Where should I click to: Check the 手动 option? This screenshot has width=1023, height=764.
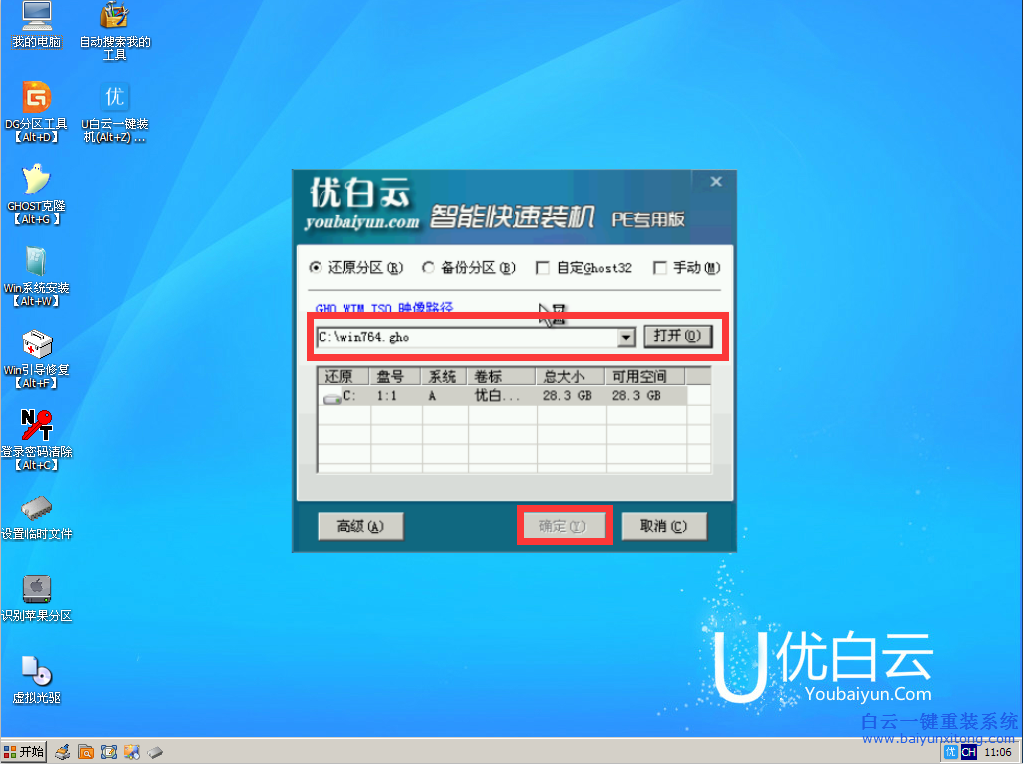pos(658,267)
